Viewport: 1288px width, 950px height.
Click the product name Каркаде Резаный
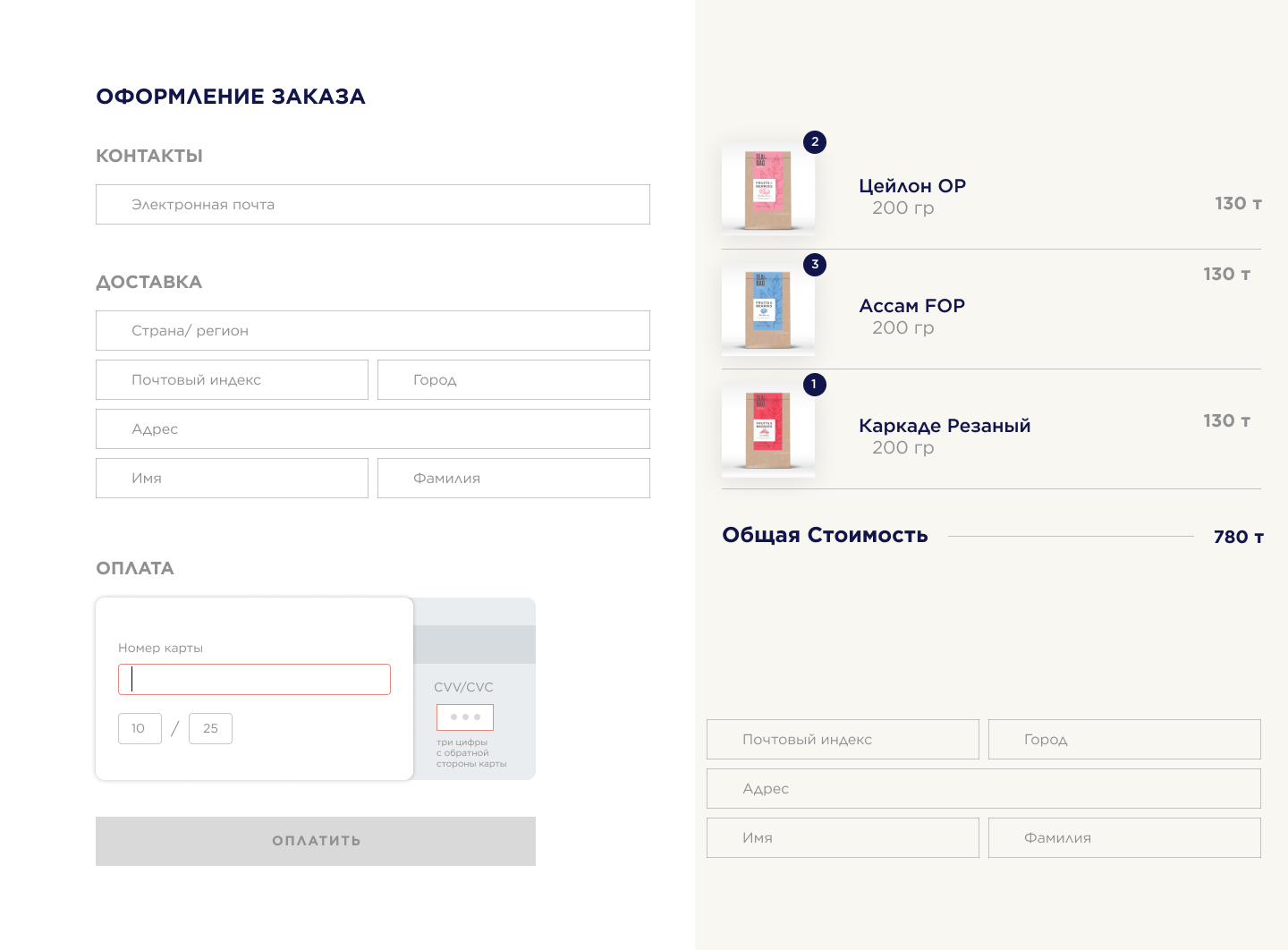[x=945, y=426]
